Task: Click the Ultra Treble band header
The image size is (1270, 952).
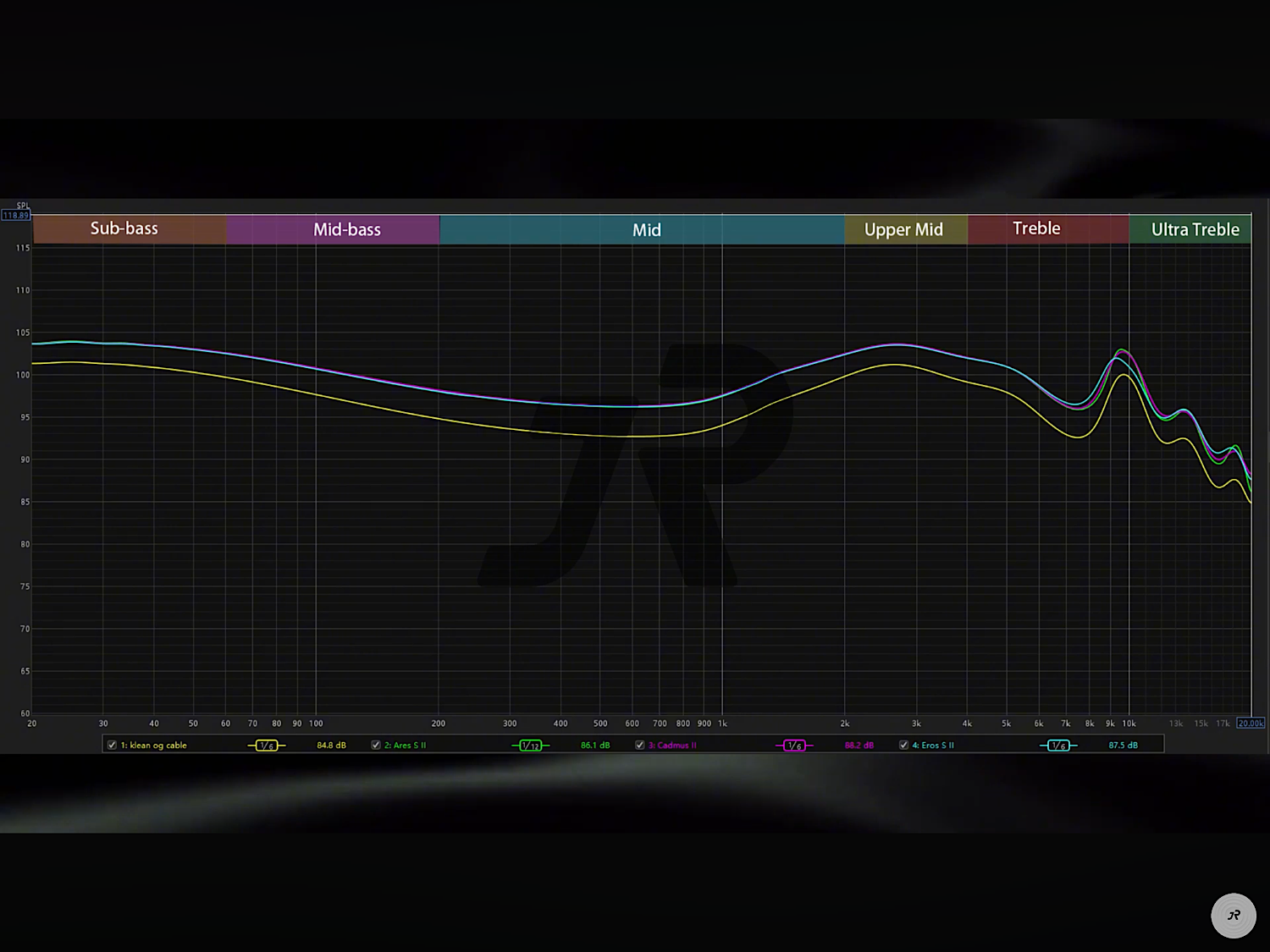Action: [1195, 229]
